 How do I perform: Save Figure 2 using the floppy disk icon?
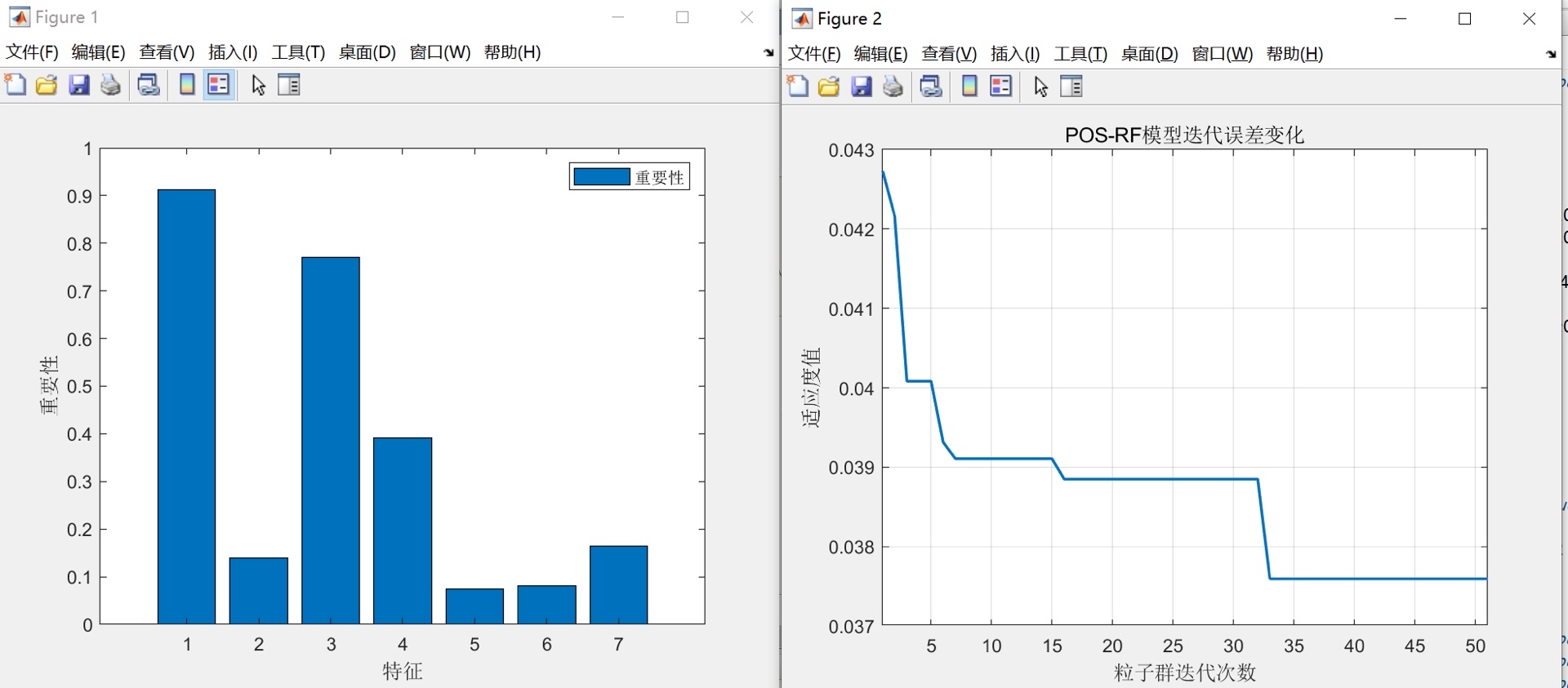click(861, 87)
